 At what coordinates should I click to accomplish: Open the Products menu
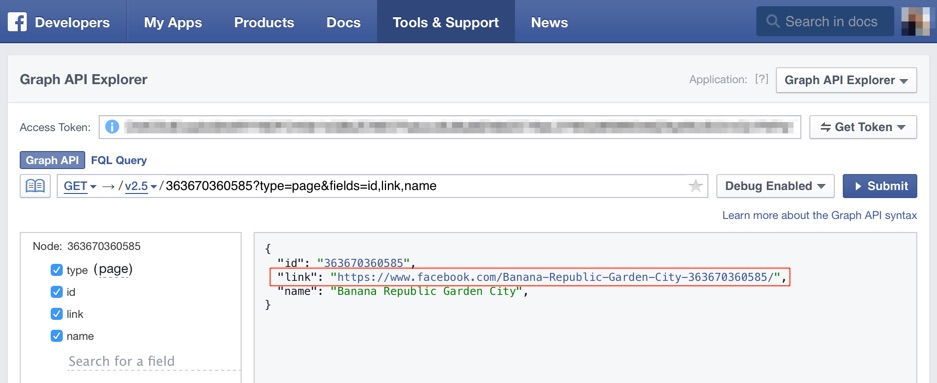click(x=264, y=23)
